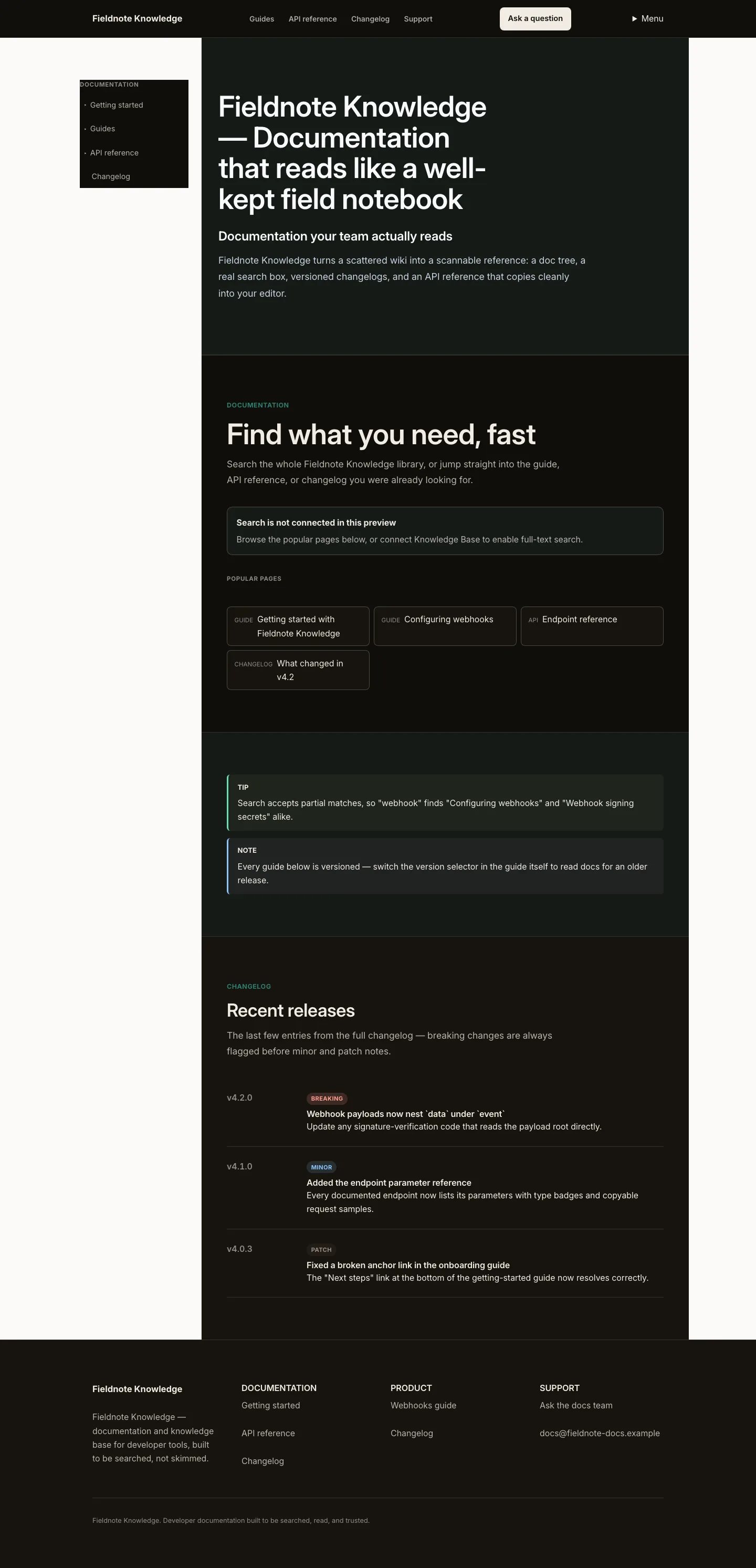Open the Getting started with Fieldnote Knowledge card
The height and width of the screenshot is (1568, 756).
[298, 626]
